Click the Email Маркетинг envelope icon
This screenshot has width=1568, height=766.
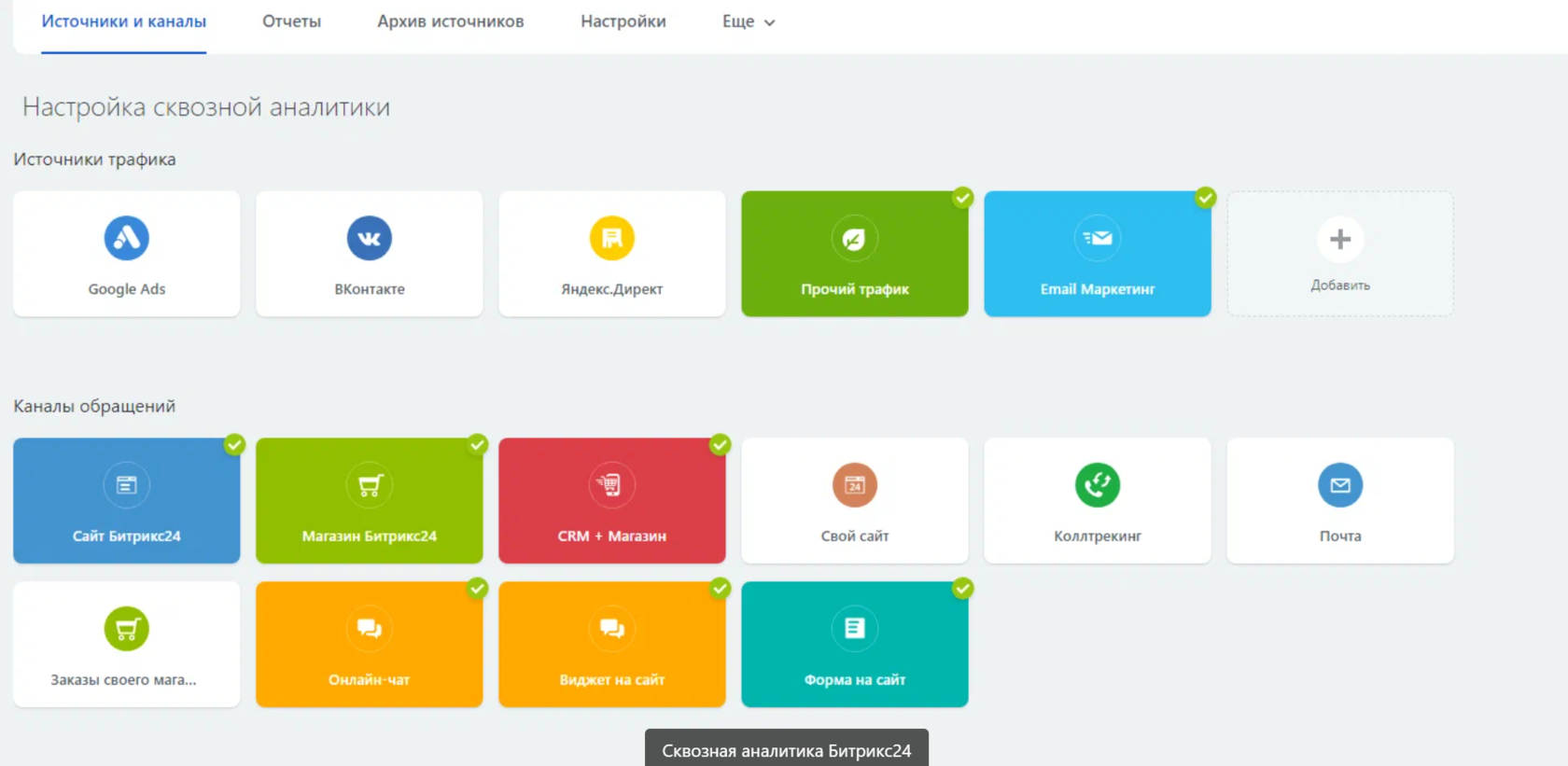[x=1098, y=238]
